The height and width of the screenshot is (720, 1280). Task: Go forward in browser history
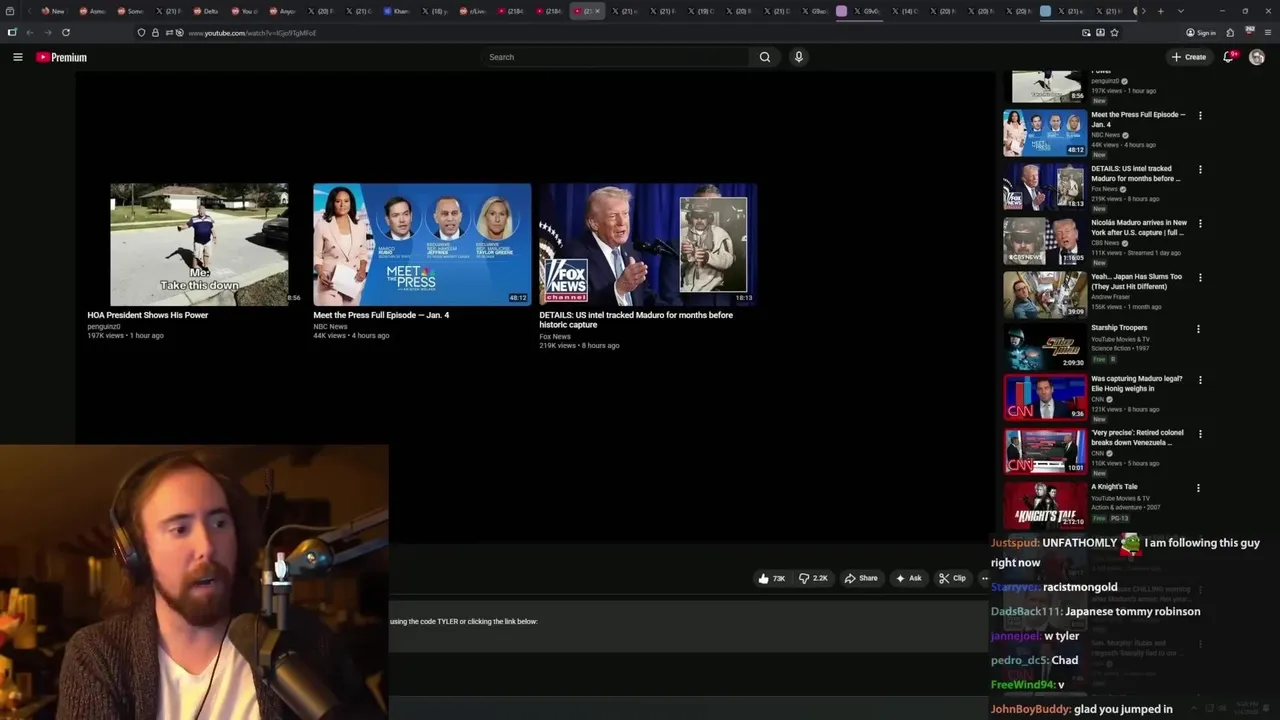48,32
